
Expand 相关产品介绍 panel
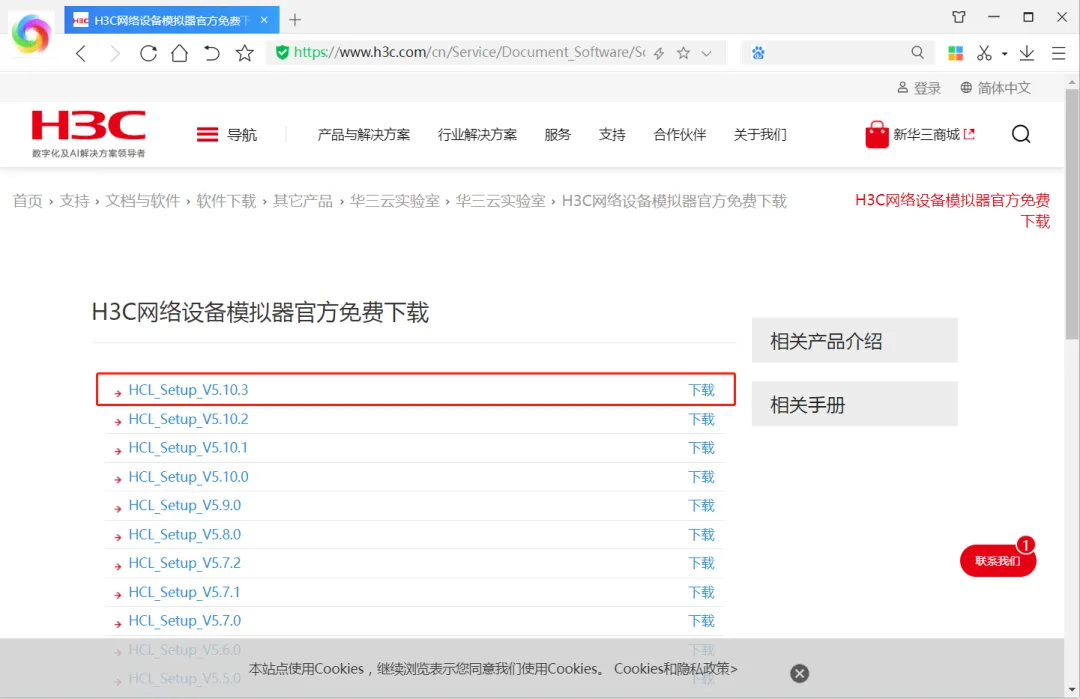pyautogui.click(x=854, y=340)
